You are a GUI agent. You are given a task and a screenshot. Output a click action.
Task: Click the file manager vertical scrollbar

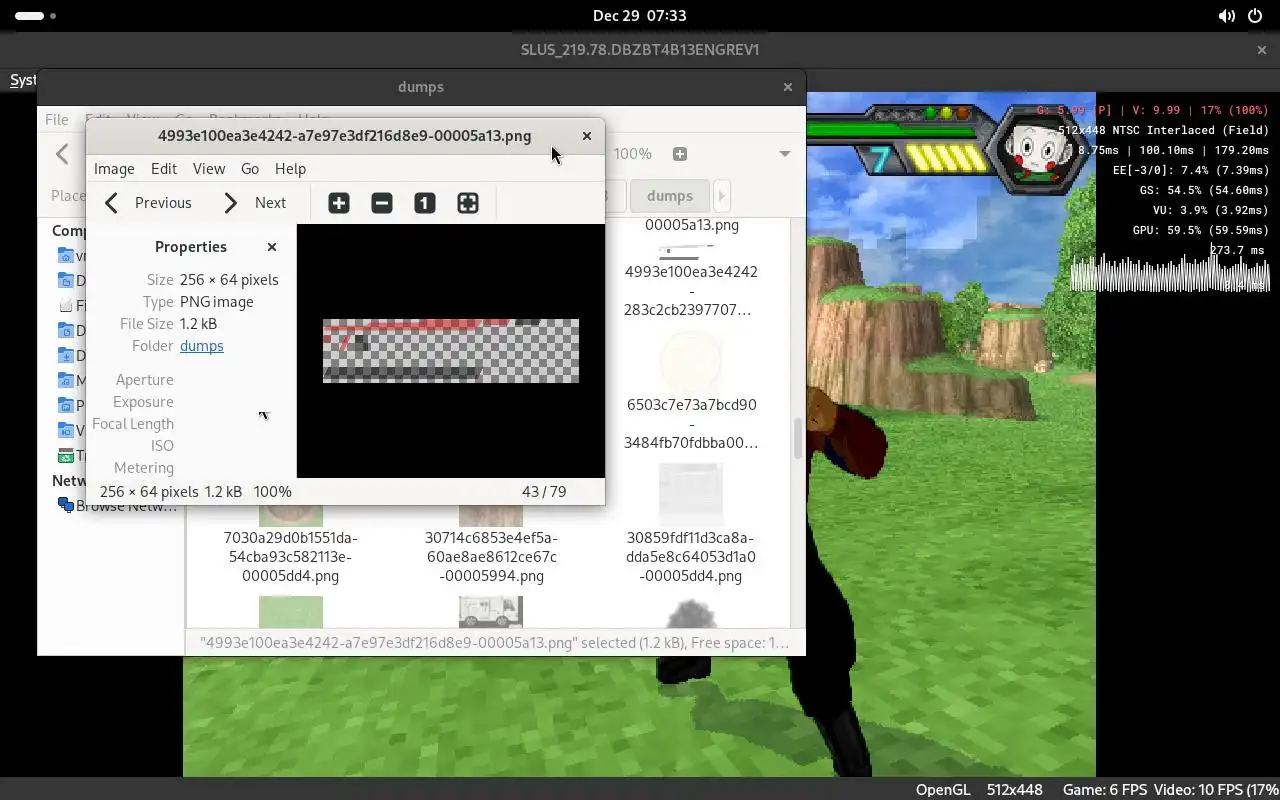[797, 438]
